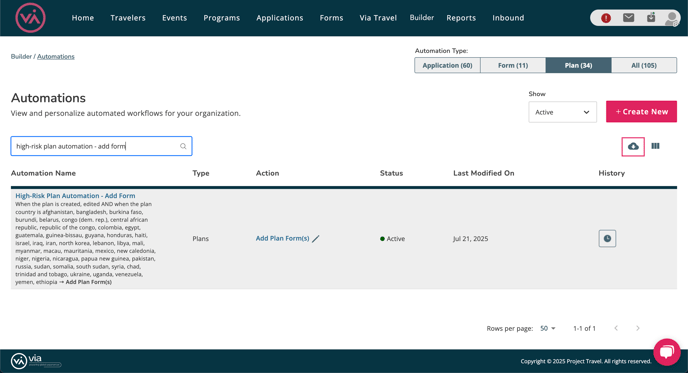Image resolution: width=688 pixels, height=373 pixels.
Task: Select the Plan (34) automation type
Action: 578,65
